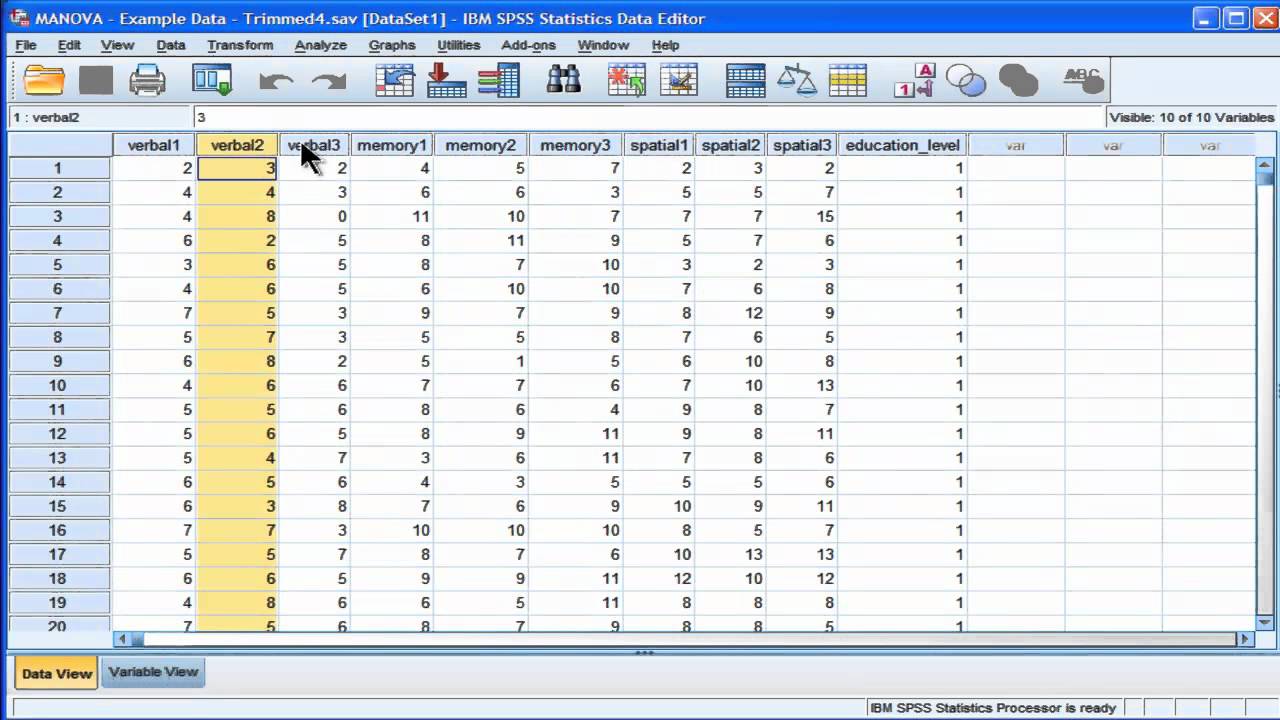This screenshot has height=720, width=1280.
Task: Click vertical scrollbar down arrow
Action: (x=1265, y=621)
